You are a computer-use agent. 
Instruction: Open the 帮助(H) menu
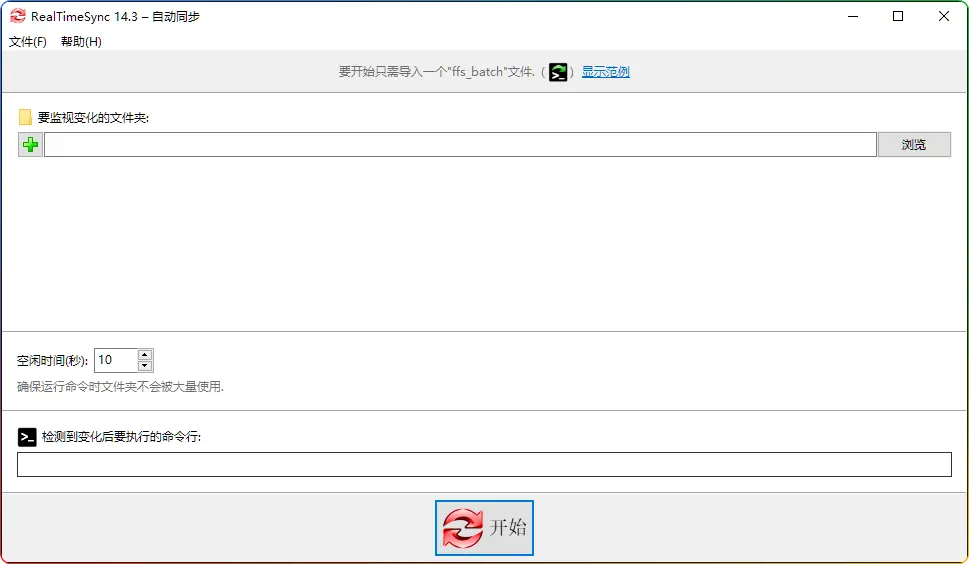pyautogui.click(x=81, y=41)
